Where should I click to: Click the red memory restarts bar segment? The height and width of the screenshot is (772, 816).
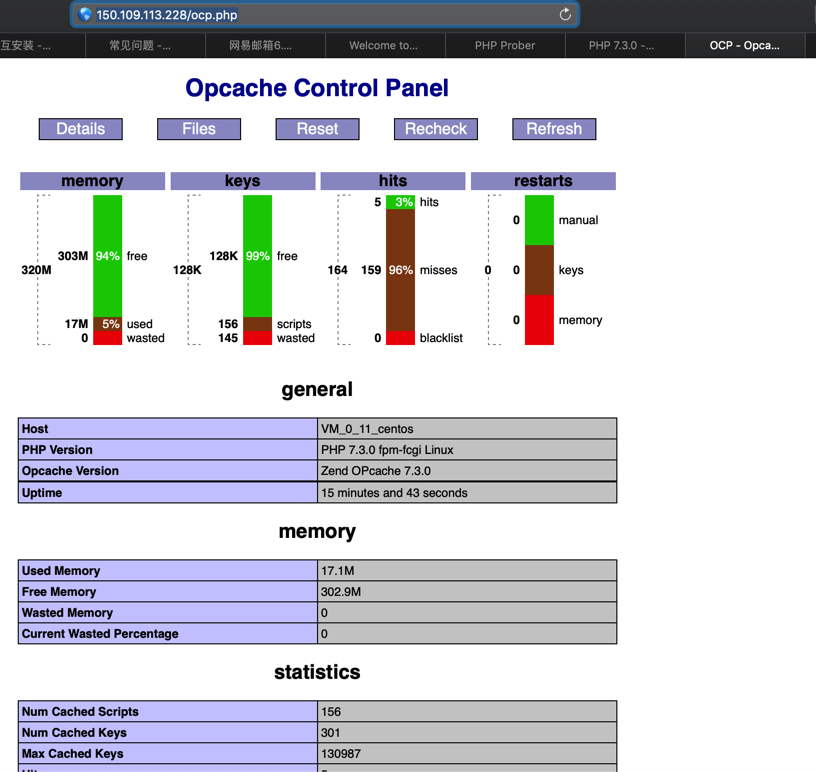point(539,320)
